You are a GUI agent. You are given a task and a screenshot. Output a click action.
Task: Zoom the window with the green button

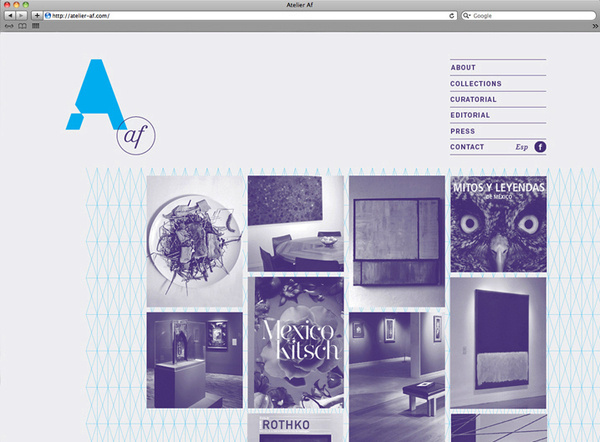[x=26, y=5]
